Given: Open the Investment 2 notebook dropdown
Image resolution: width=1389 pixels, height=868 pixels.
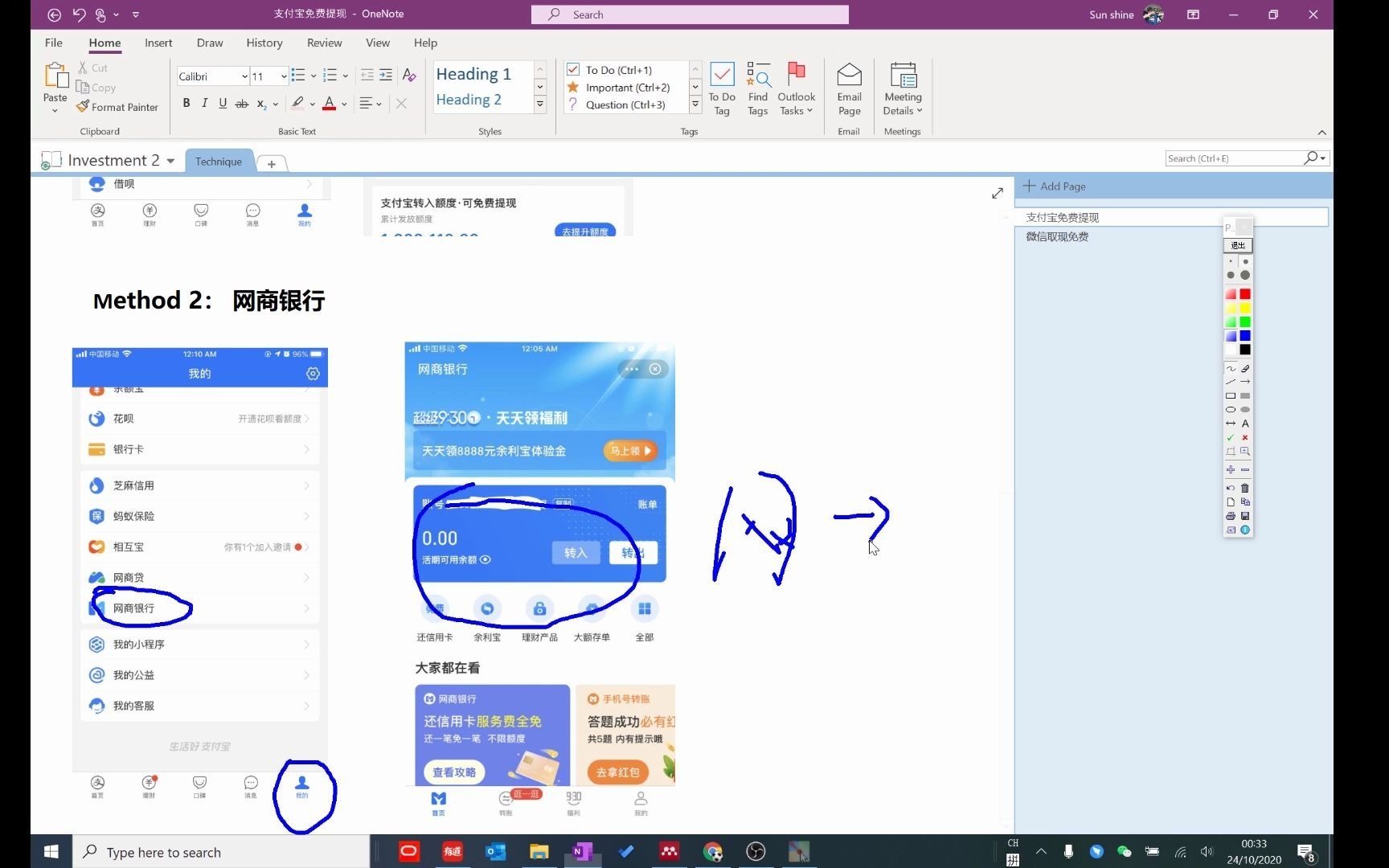Looking at the screenshot, I should (170, 161).
